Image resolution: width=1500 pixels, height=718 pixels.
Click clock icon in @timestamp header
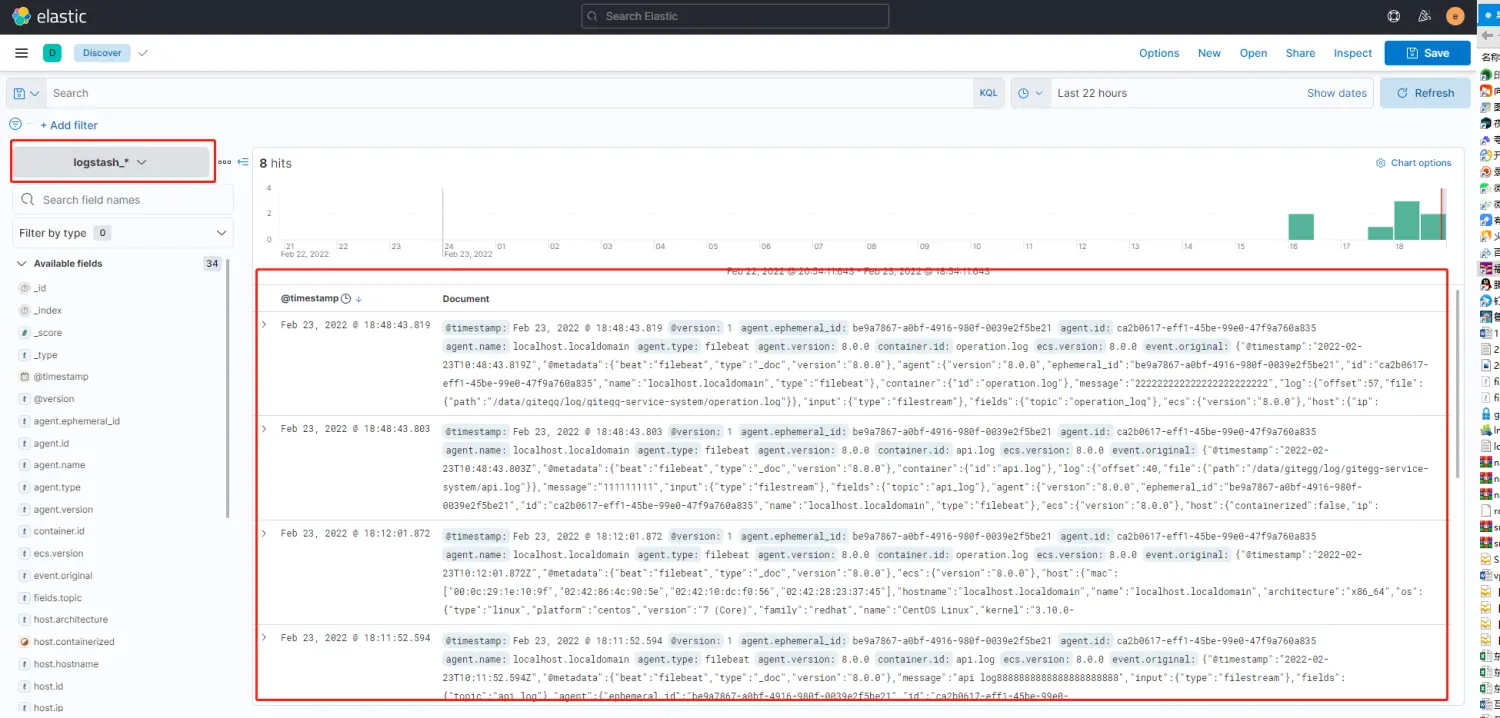pyautogui.click(x=346, y=299)
